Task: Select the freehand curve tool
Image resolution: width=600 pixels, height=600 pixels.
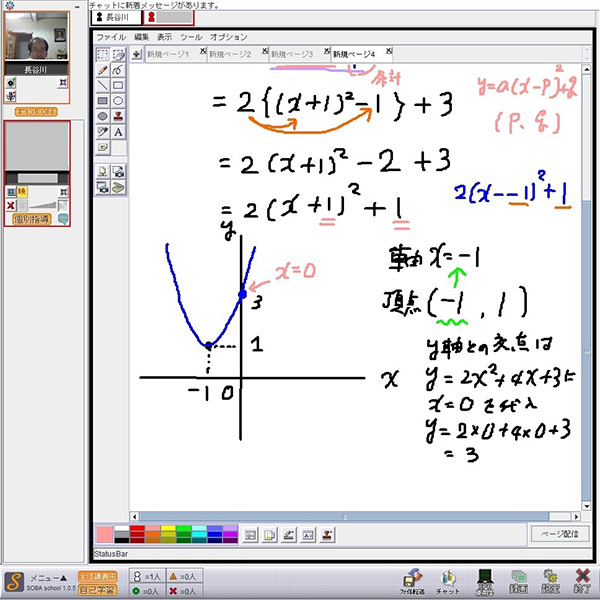Action: 119,70
